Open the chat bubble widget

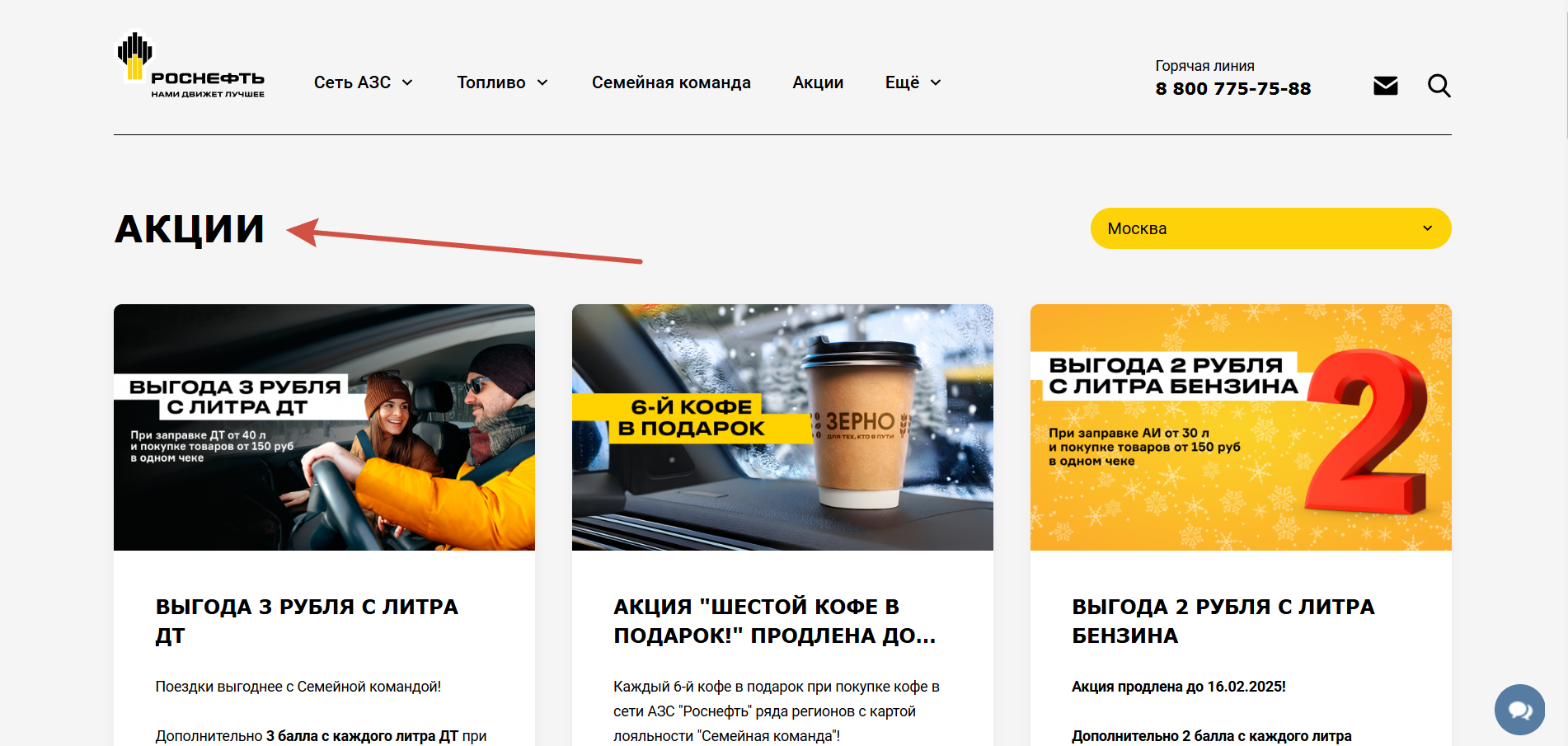1519,710
